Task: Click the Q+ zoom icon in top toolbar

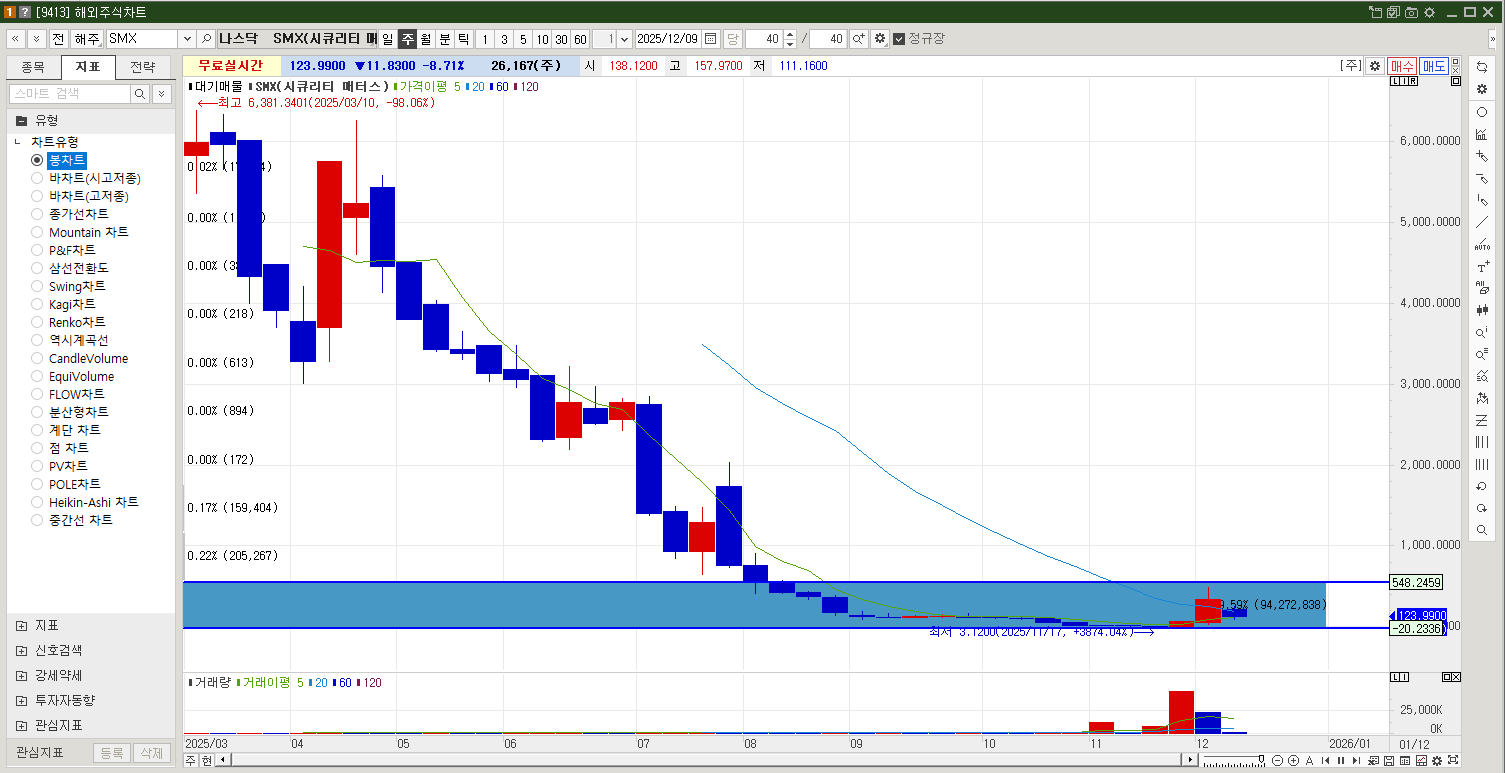Action: tap(859, 39)
